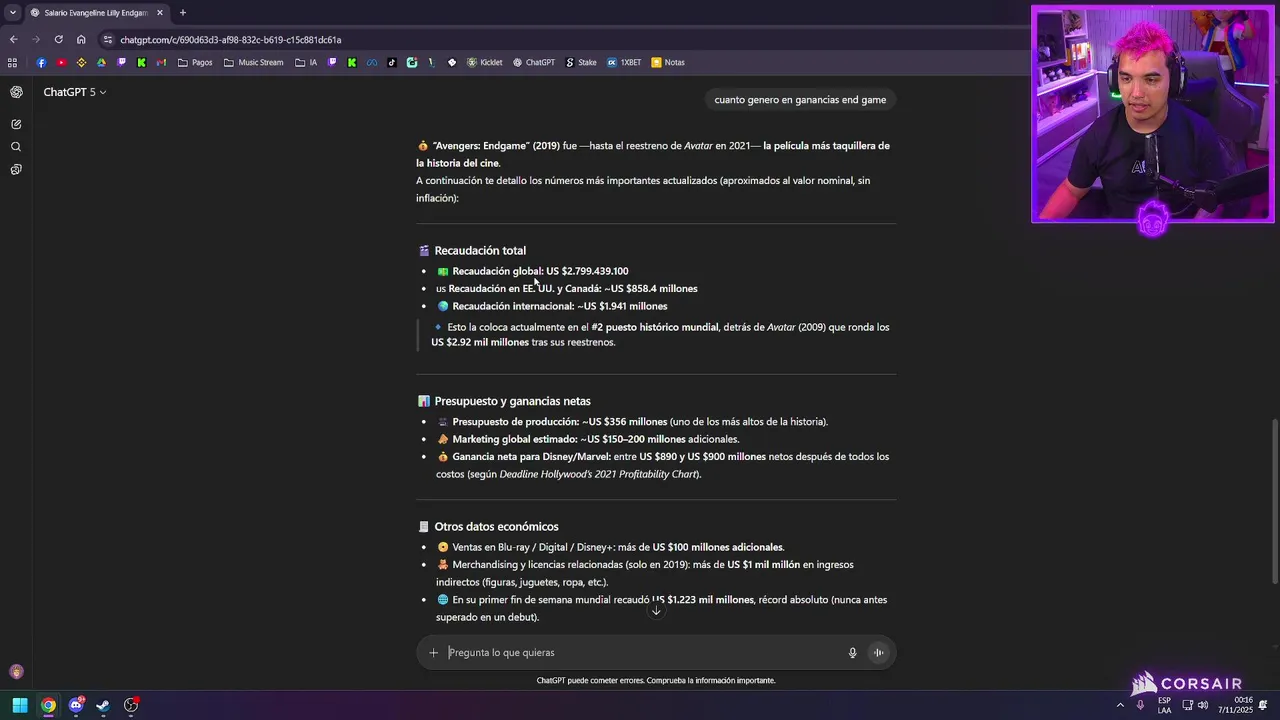Click 'Marketing global estimado' bullet line
The height and width of the screenshot is (720, 1280).
588,439
